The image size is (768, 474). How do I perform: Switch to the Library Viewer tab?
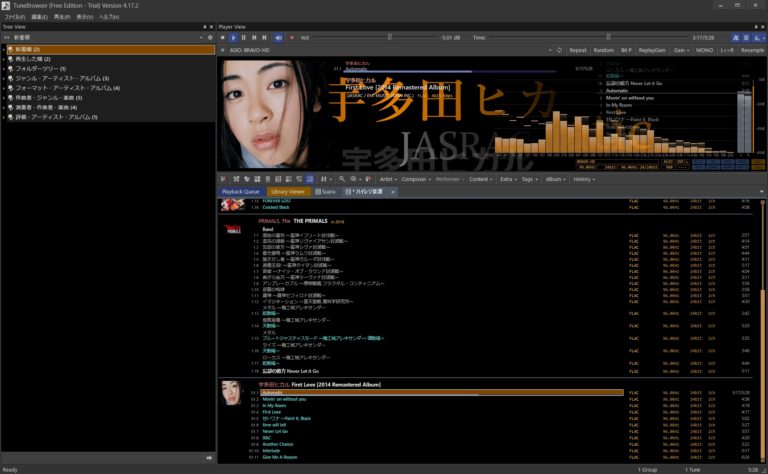click(288, 191)
